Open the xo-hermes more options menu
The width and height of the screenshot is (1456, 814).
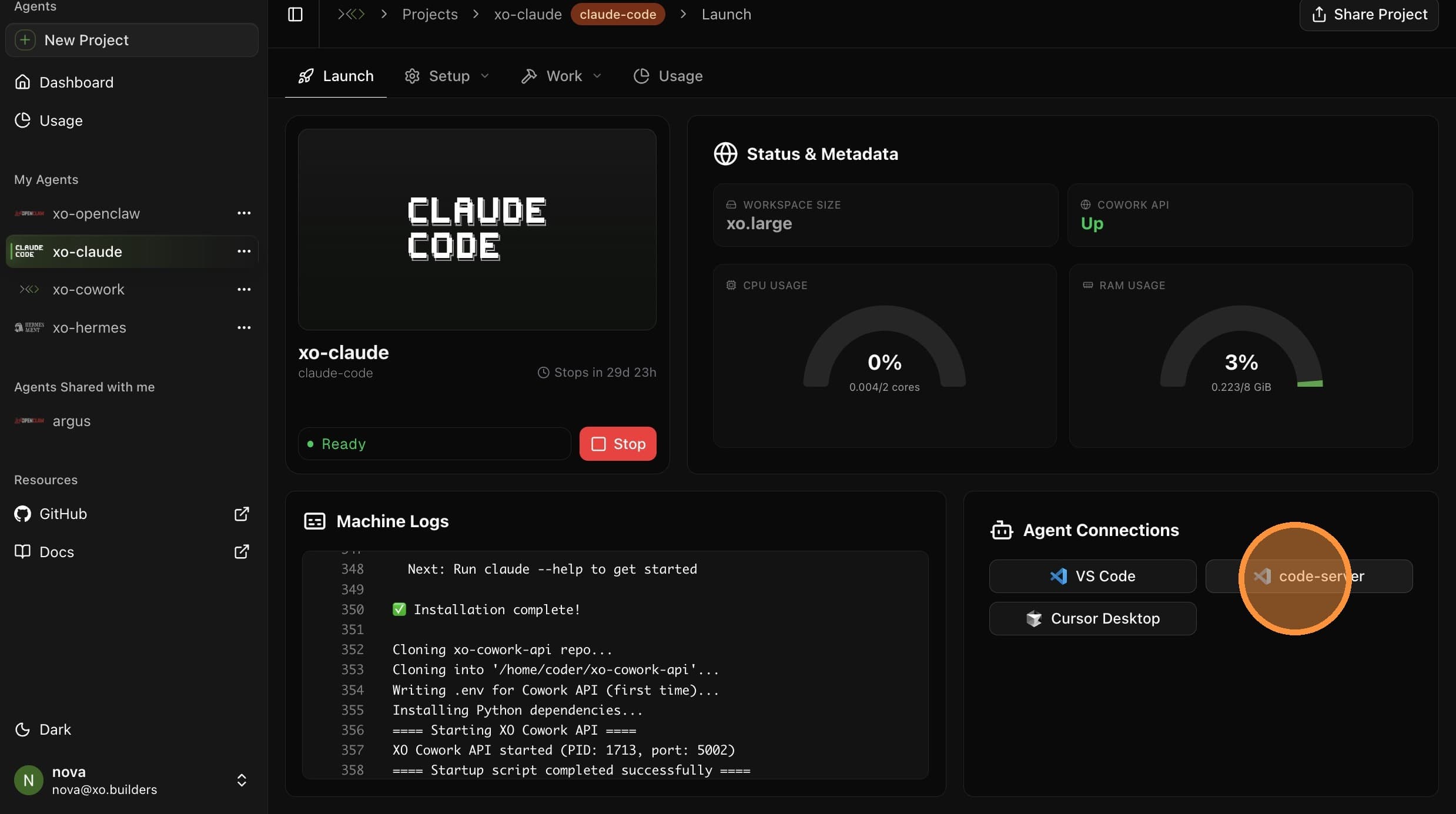click(244, 328)
